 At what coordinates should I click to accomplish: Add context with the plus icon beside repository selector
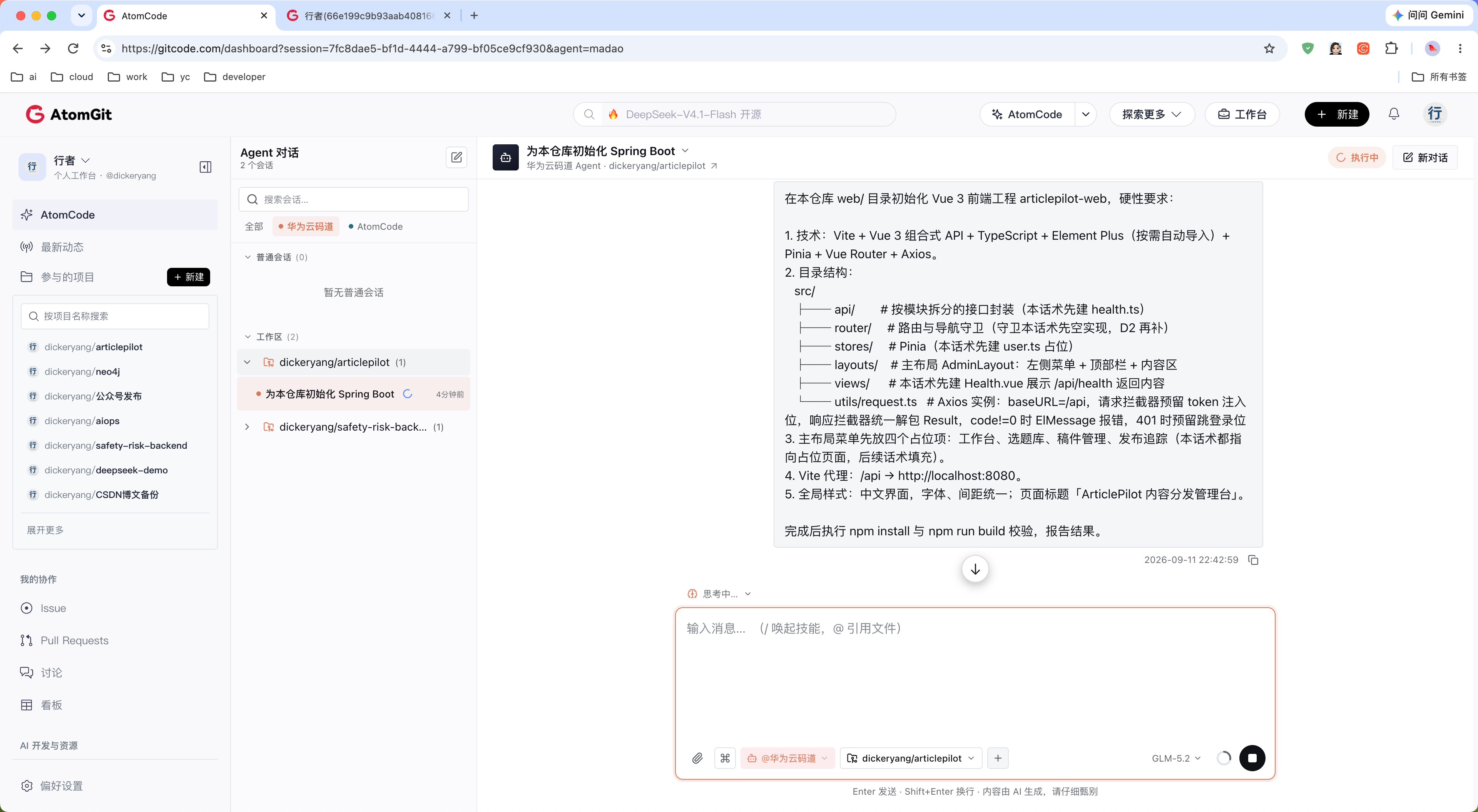998,758
